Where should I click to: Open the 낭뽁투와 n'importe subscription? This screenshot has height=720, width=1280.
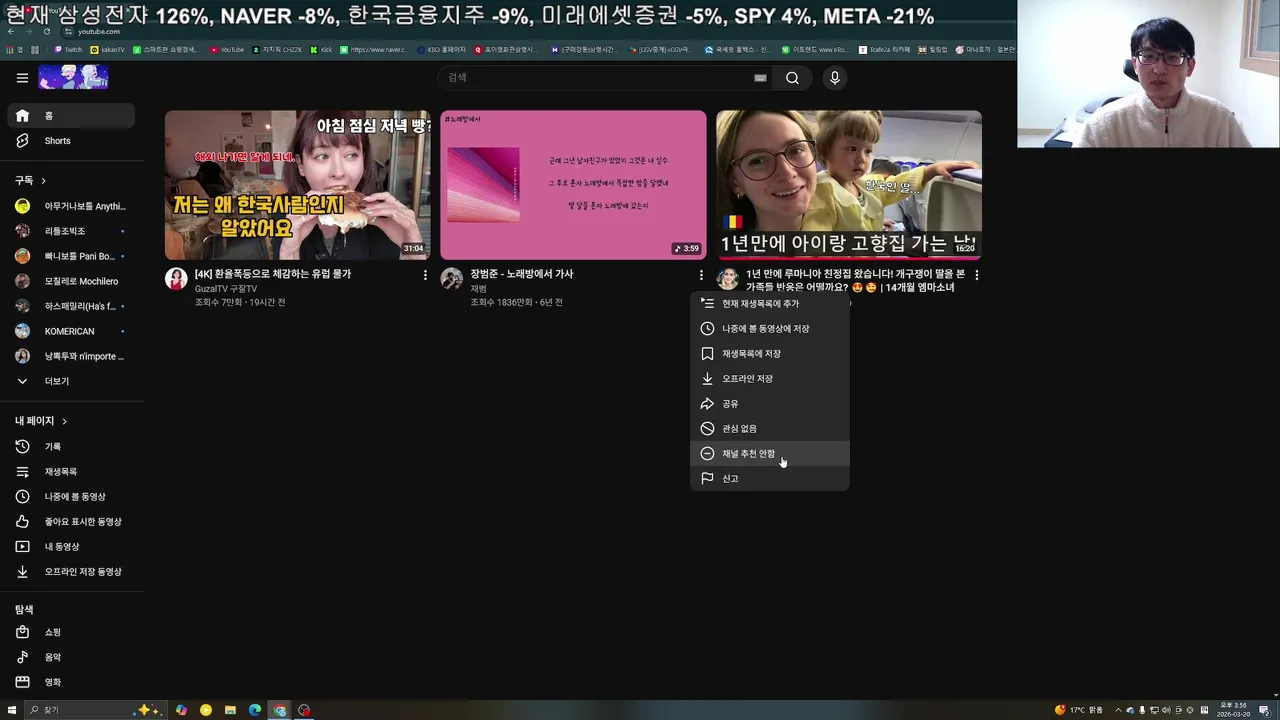click(x=70, y=356)
